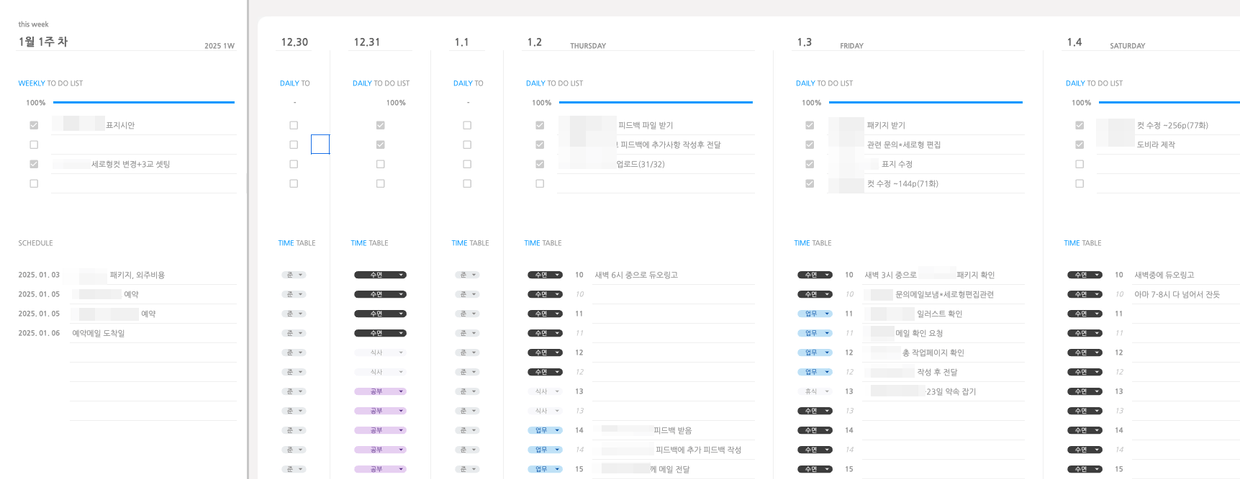Viewport: 1240px width, 479px height.
Task: Click the 2025. 01. 03 패키지, 외주비용 schedule entry
Action: [x=137, y=275]
